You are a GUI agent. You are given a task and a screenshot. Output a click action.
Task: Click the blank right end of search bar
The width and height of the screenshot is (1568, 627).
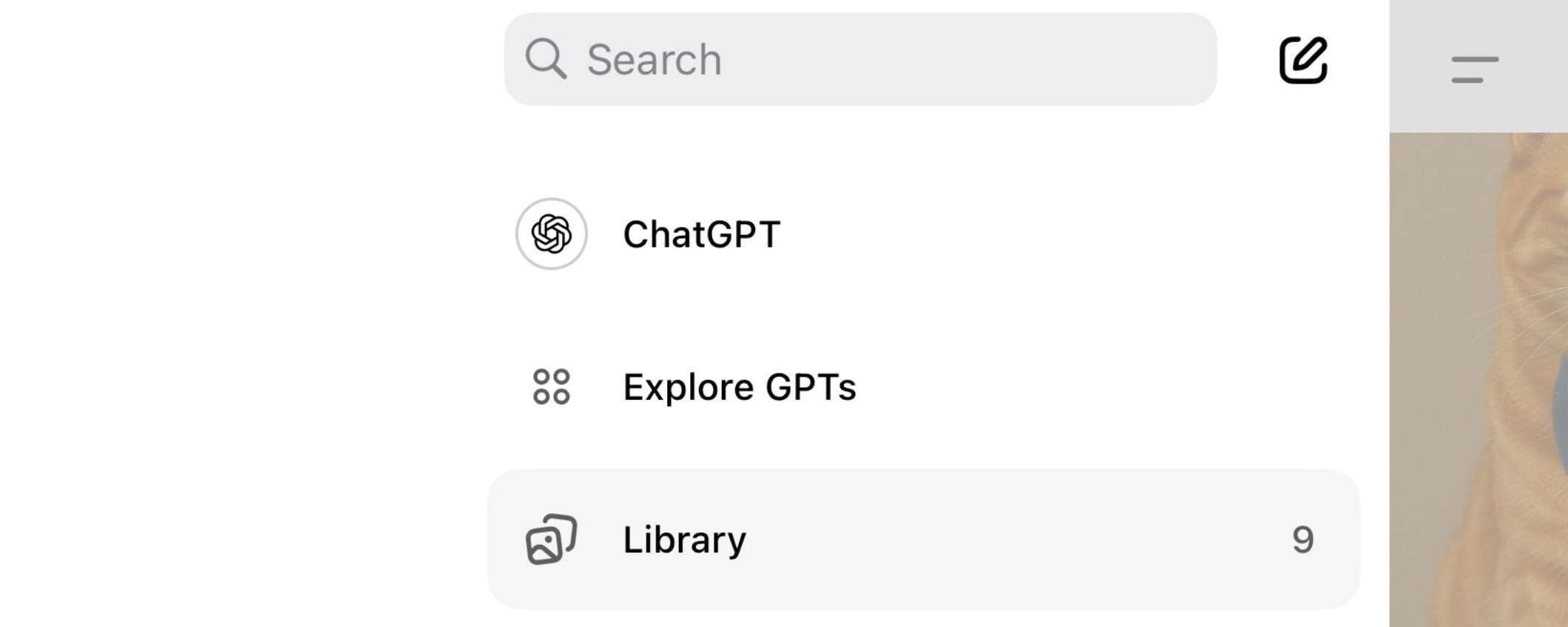1146,59
